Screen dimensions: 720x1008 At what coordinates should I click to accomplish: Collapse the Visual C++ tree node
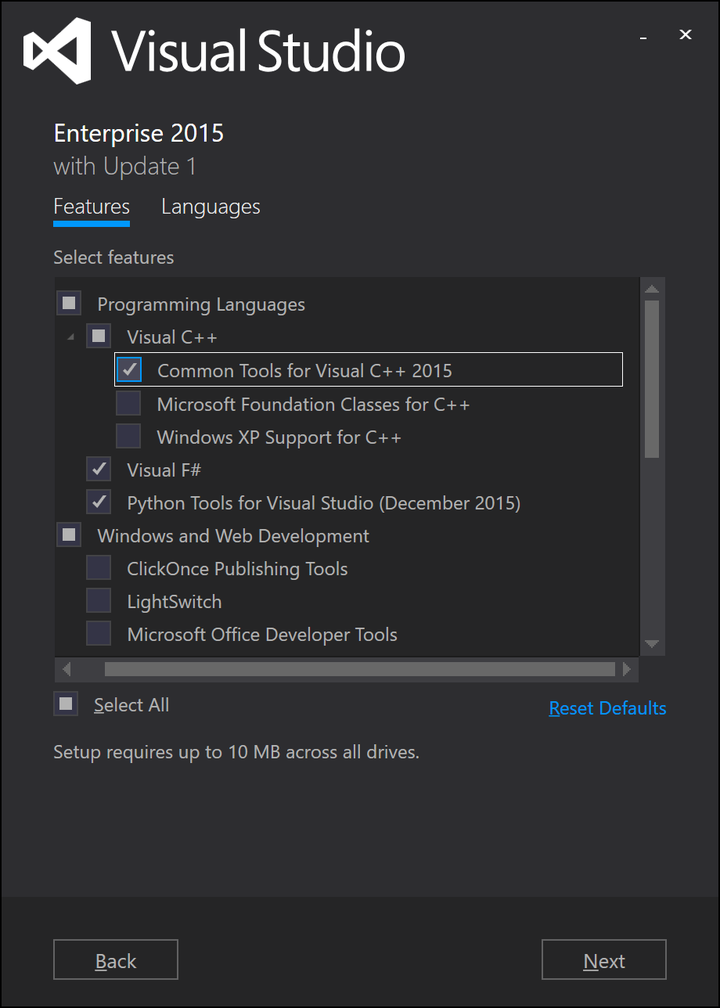tap(70, 337)
